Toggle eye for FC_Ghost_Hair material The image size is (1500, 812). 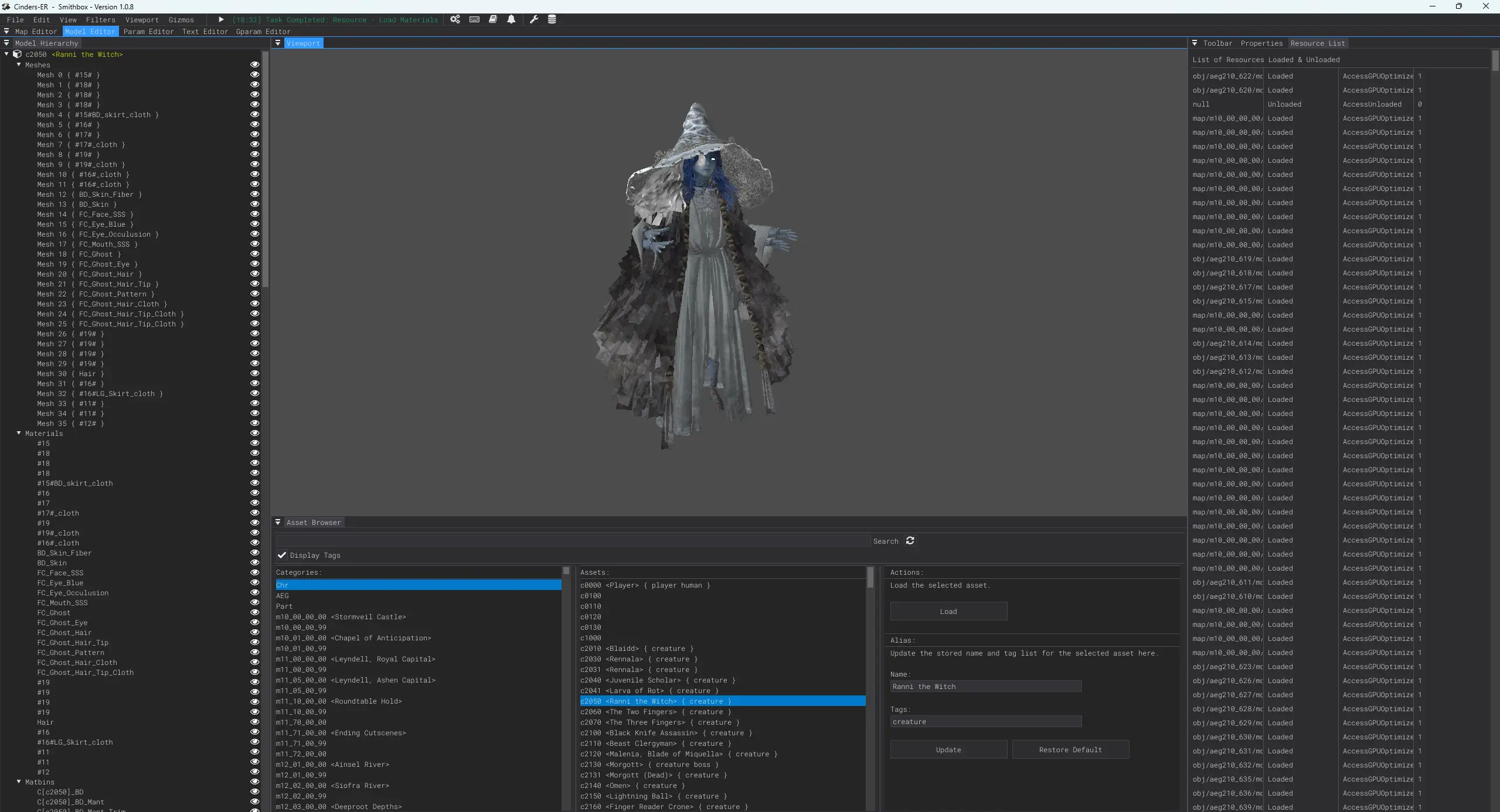[254, 632]
